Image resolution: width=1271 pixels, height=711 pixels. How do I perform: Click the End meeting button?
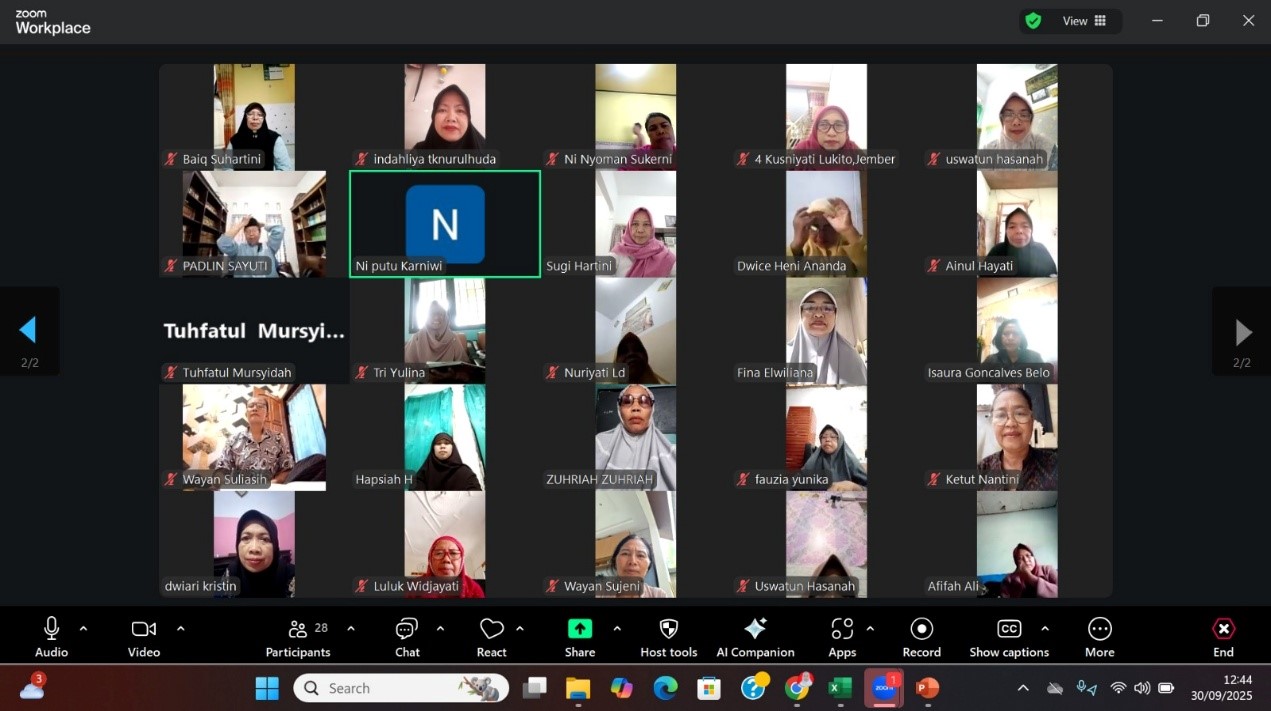tap(1223, 637)
